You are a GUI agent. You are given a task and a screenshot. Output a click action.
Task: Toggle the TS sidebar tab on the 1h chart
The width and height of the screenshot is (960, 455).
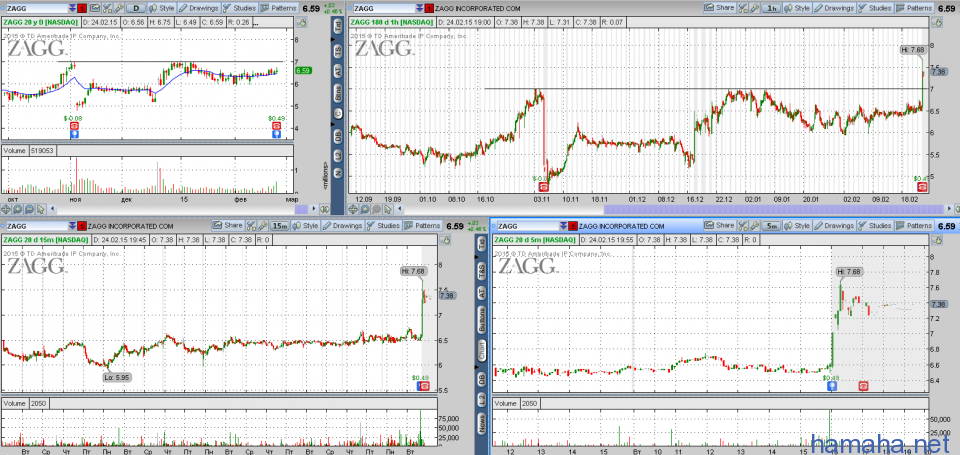tap(338, 50)
